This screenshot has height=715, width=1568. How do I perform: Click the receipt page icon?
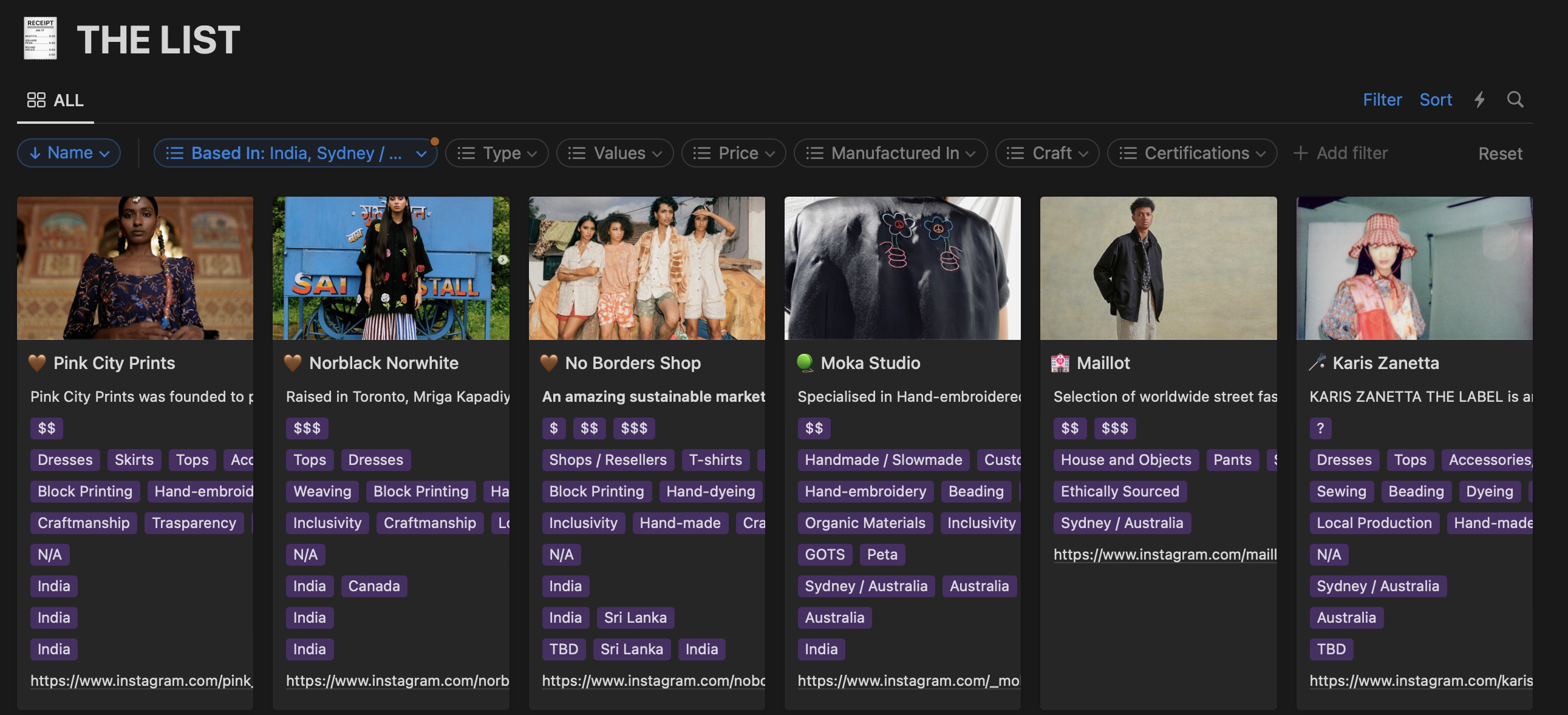pos(40,38)
